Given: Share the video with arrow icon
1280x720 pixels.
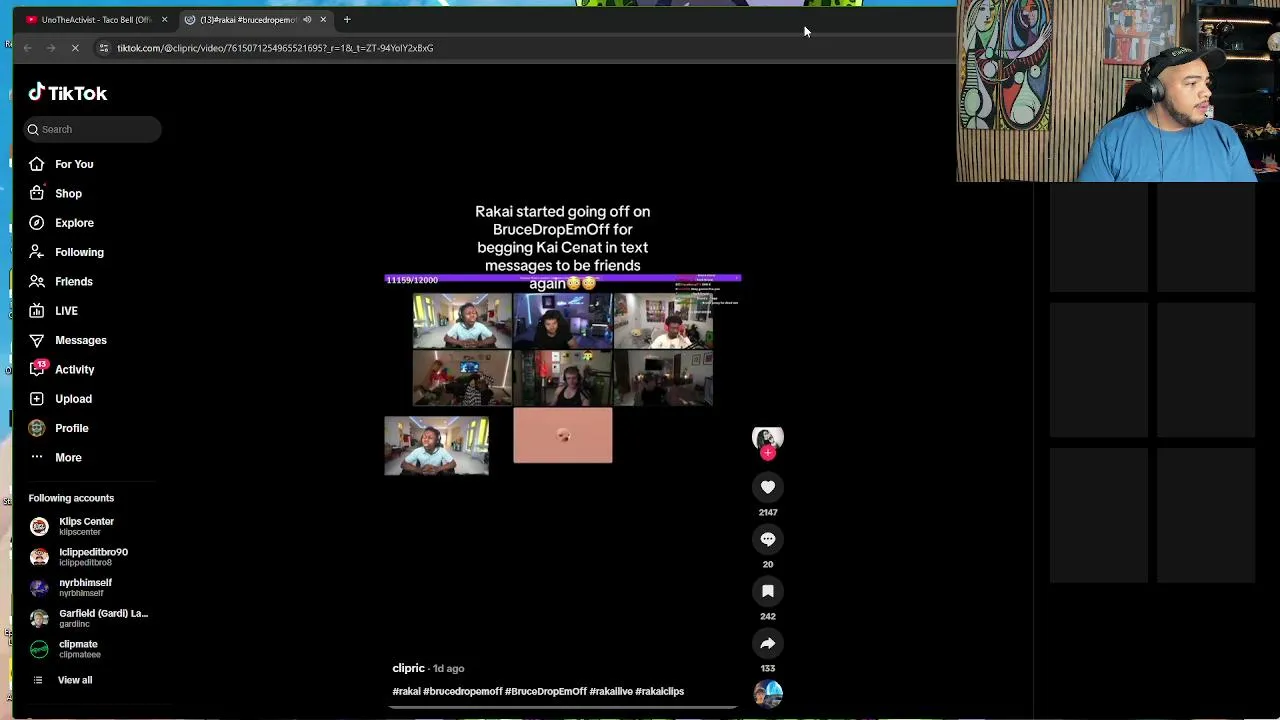Looking at the screenshot, I should [x=768, y=643].
